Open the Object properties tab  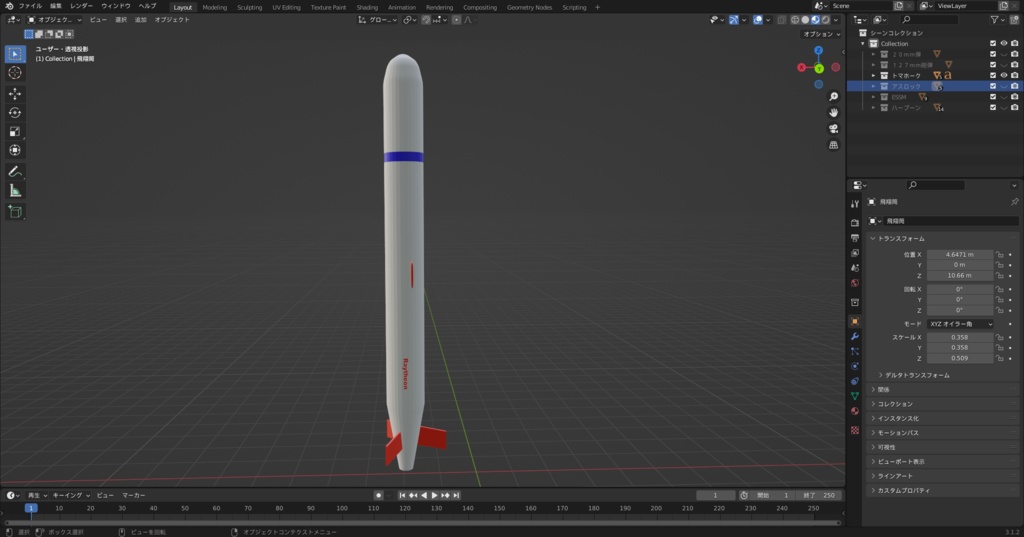point(855,321)
